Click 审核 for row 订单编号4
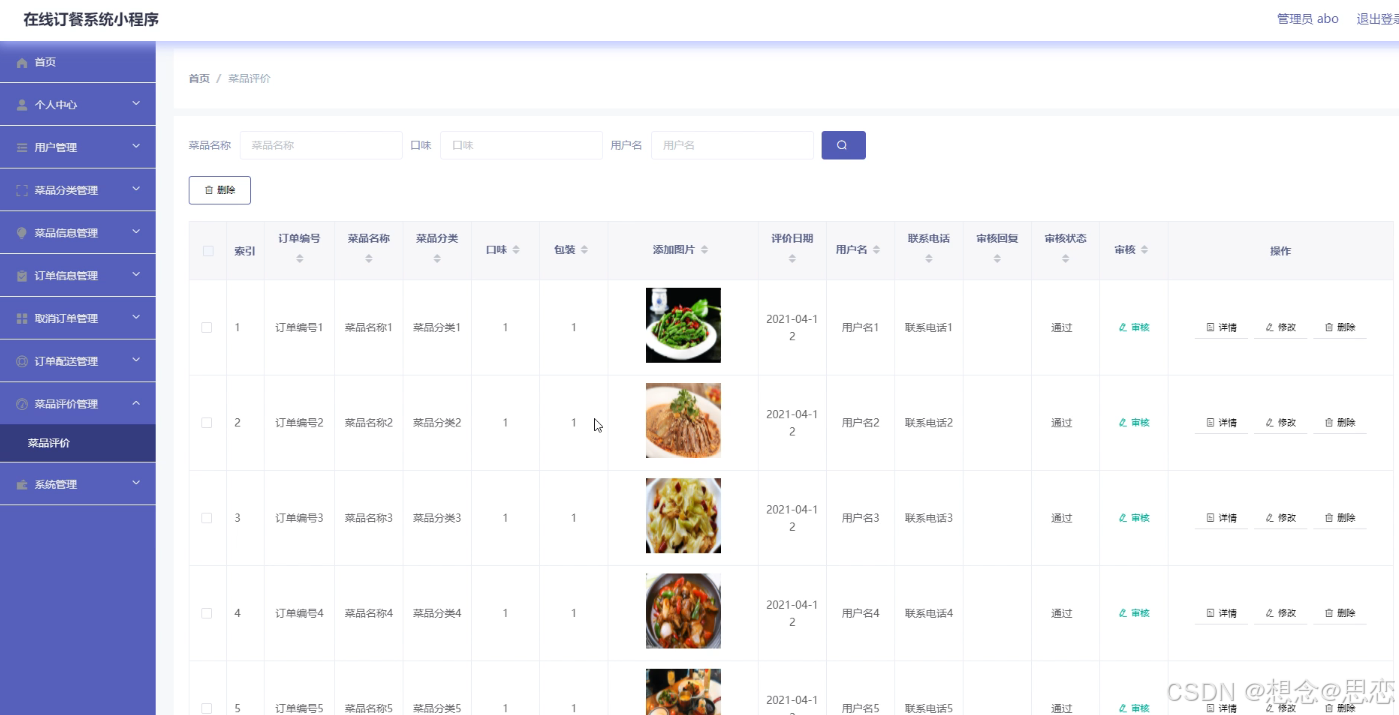The image size is (1399, 715). (1134, 613)
